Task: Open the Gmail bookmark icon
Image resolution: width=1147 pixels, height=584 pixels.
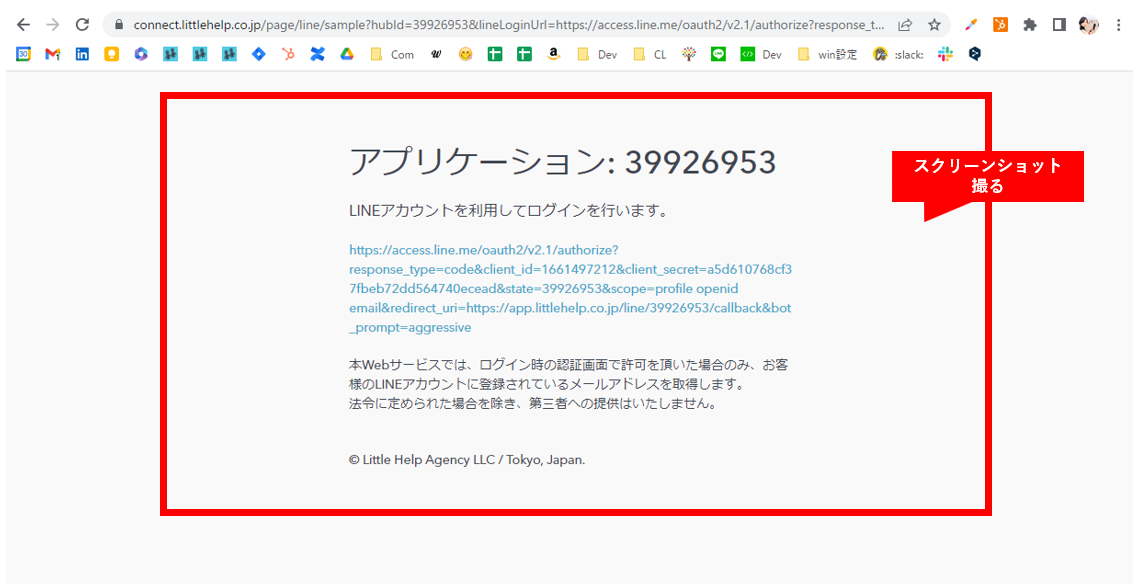Action: tap(53, 55)
